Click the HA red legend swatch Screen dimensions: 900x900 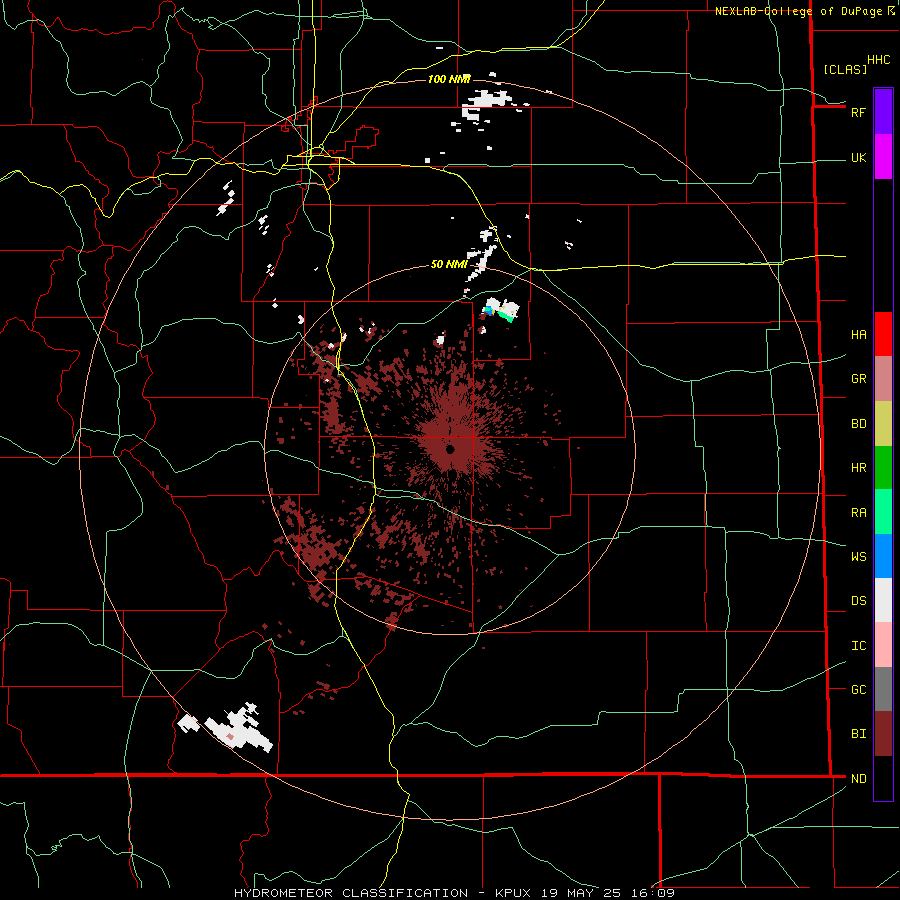pos(883,334)
